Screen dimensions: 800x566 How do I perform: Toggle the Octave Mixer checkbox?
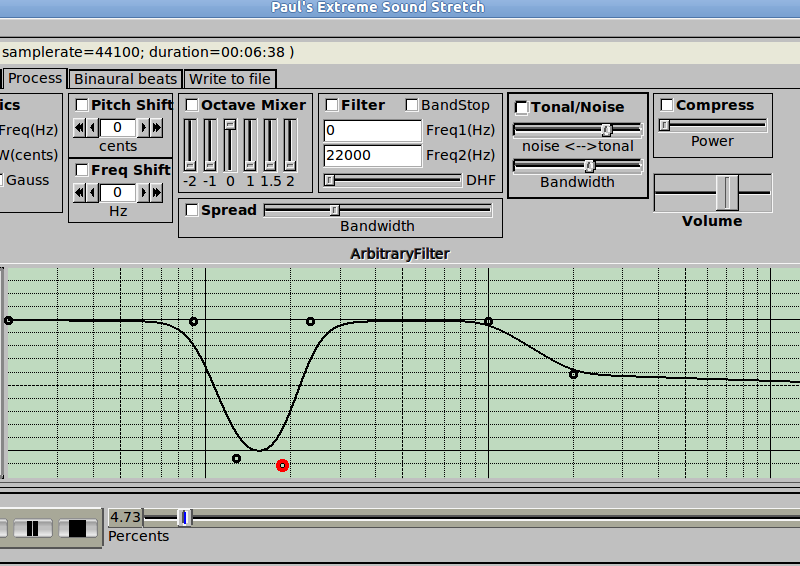coord(192,105)
